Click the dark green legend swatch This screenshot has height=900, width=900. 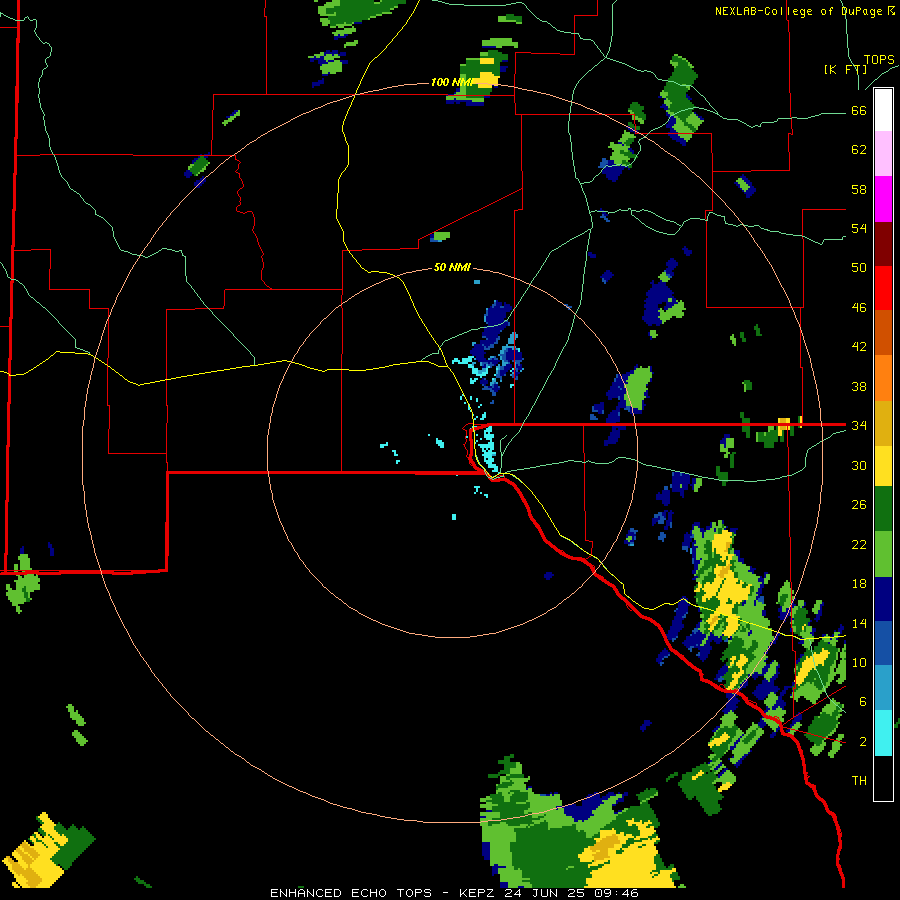tap(883, 509)
